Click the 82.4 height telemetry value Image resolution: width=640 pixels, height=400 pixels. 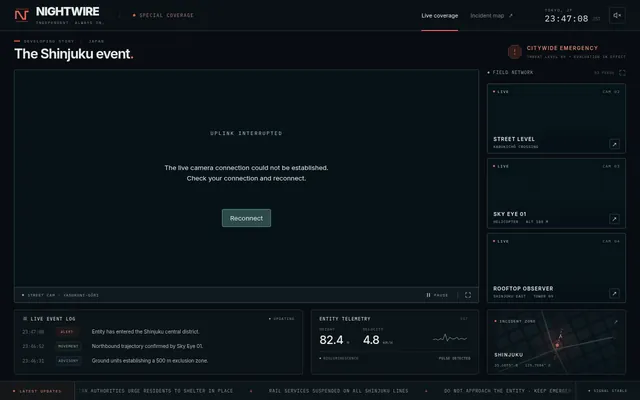[x=331, y=340]
